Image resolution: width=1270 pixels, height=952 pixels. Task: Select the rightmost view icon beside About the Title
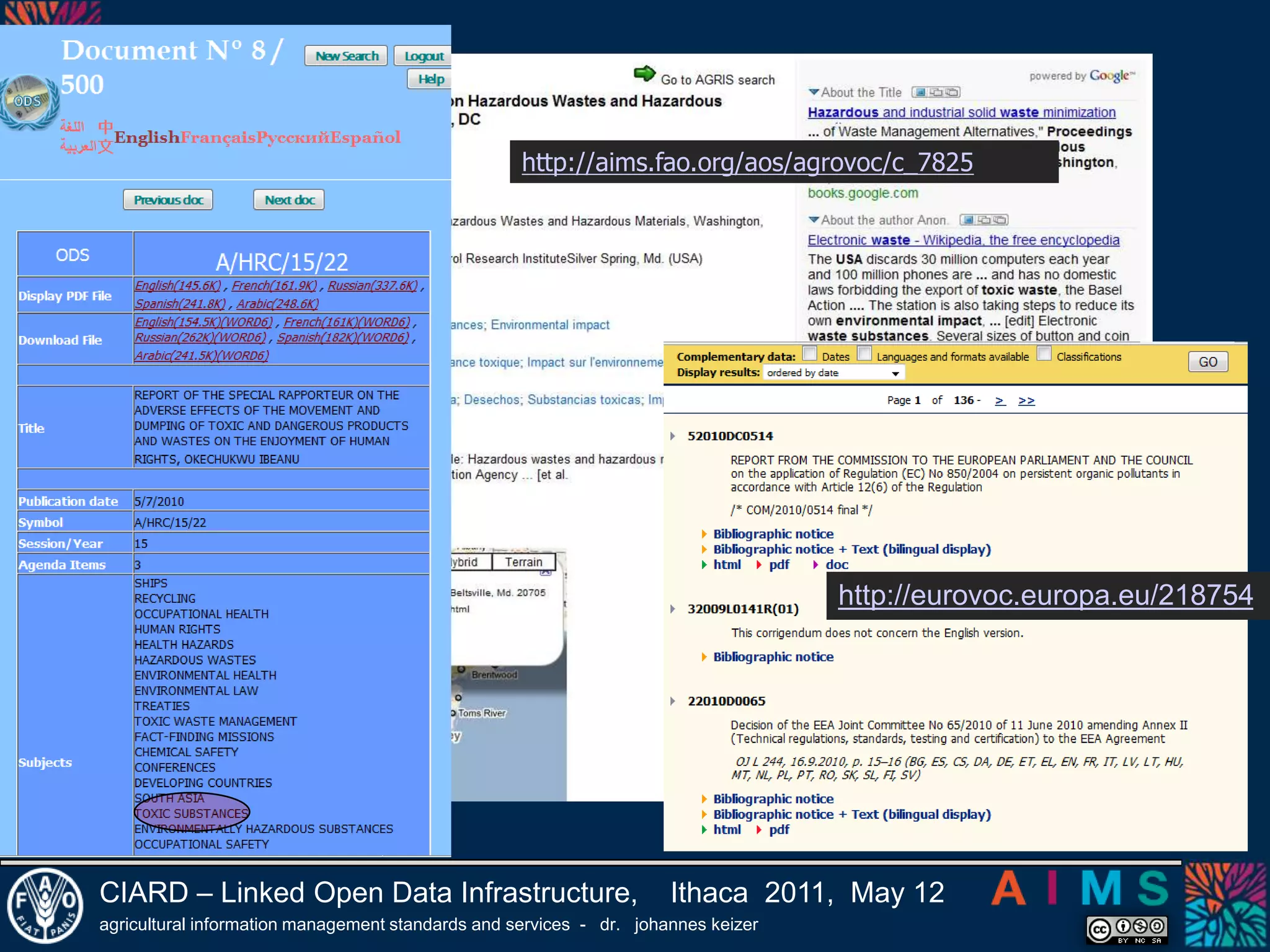[952, 92]
